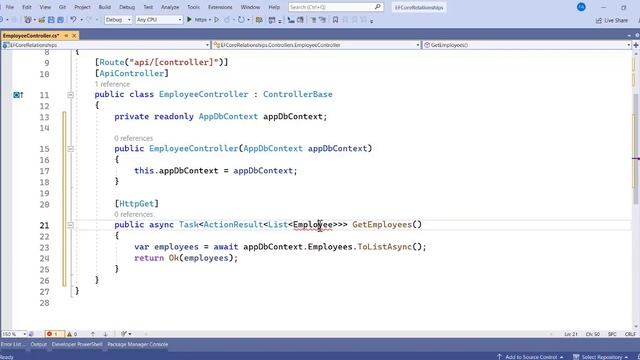Click Start Without Debugging outline play icon

point(217,20)
